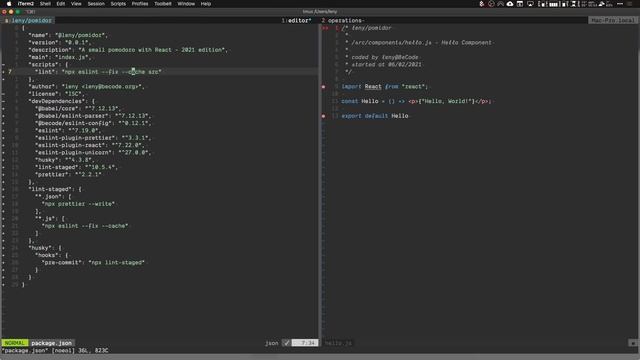Click the "husky": "^4.3.8" dependency line
The width and height of the screenshot is (640, 360).
point(64,160)
